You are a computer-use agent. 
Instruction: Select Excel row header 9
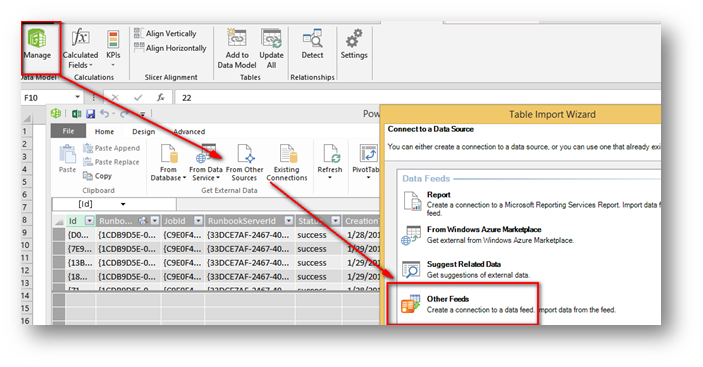pyautogui.click(x=26, y=232)
